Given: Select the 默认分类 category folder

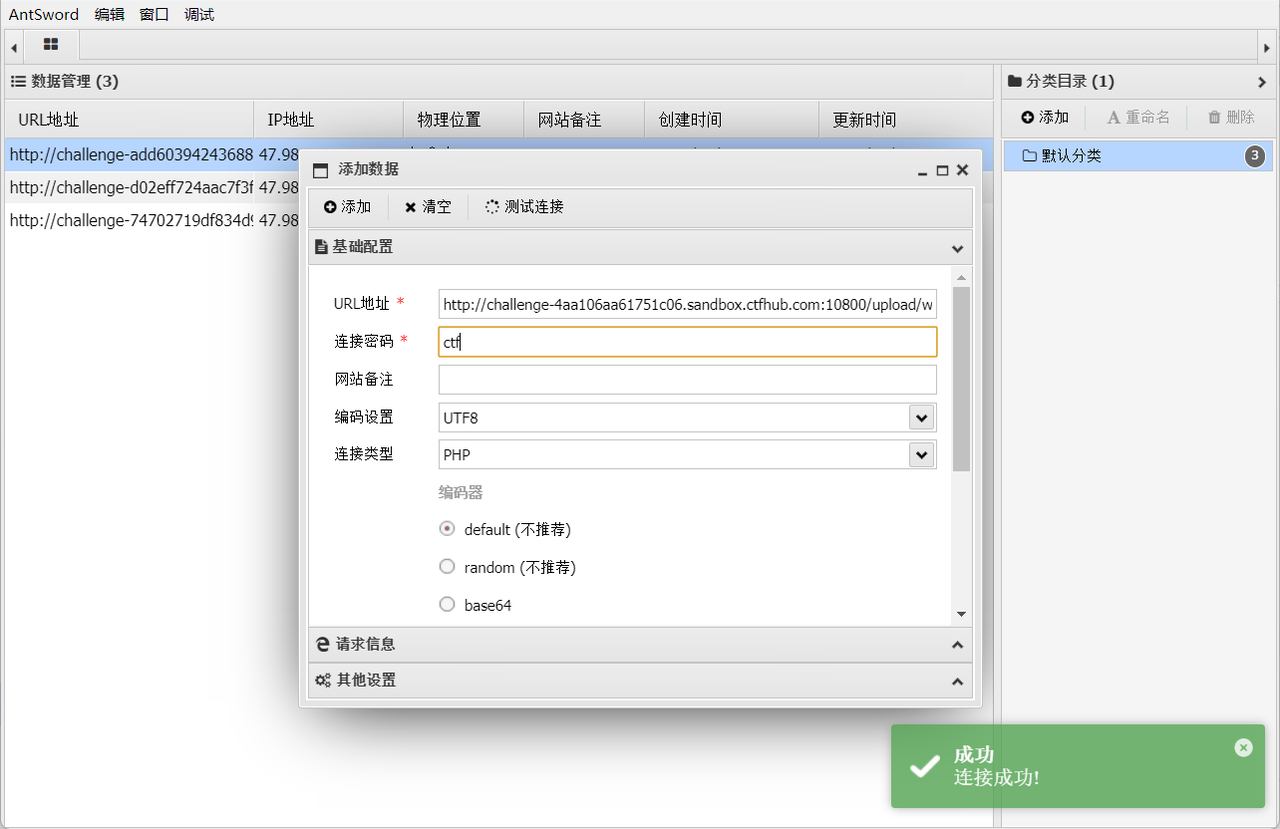Looking at the screenshot, I should coord(1071,156).
